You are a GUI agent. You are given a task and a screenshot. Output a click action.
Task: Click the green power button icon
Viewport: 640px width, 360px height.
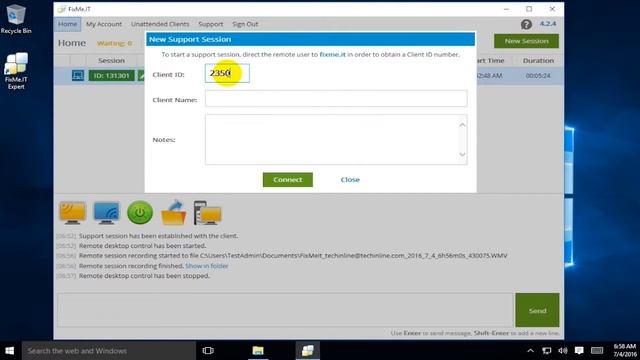140,212
